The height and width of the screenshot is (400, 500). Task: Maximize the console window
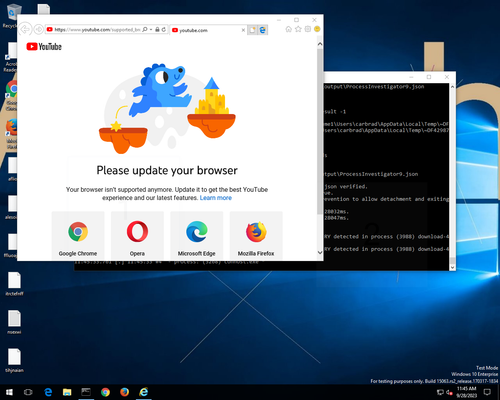tap(429, 77)
